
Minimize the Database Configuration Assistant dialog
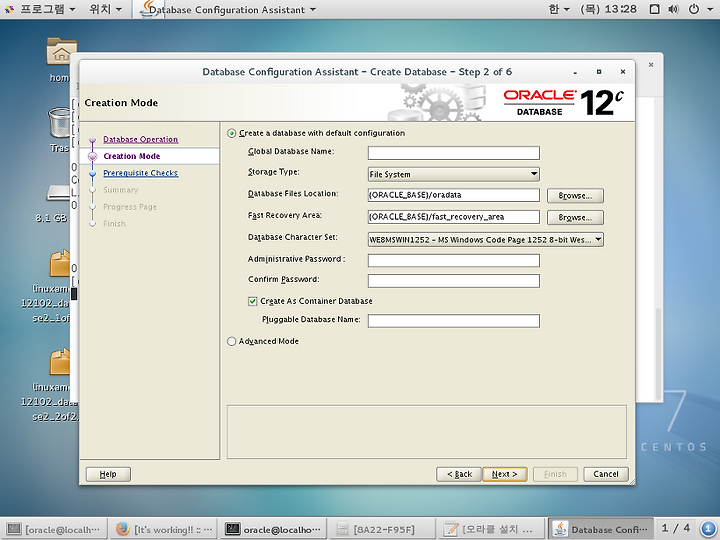[575, 72]
